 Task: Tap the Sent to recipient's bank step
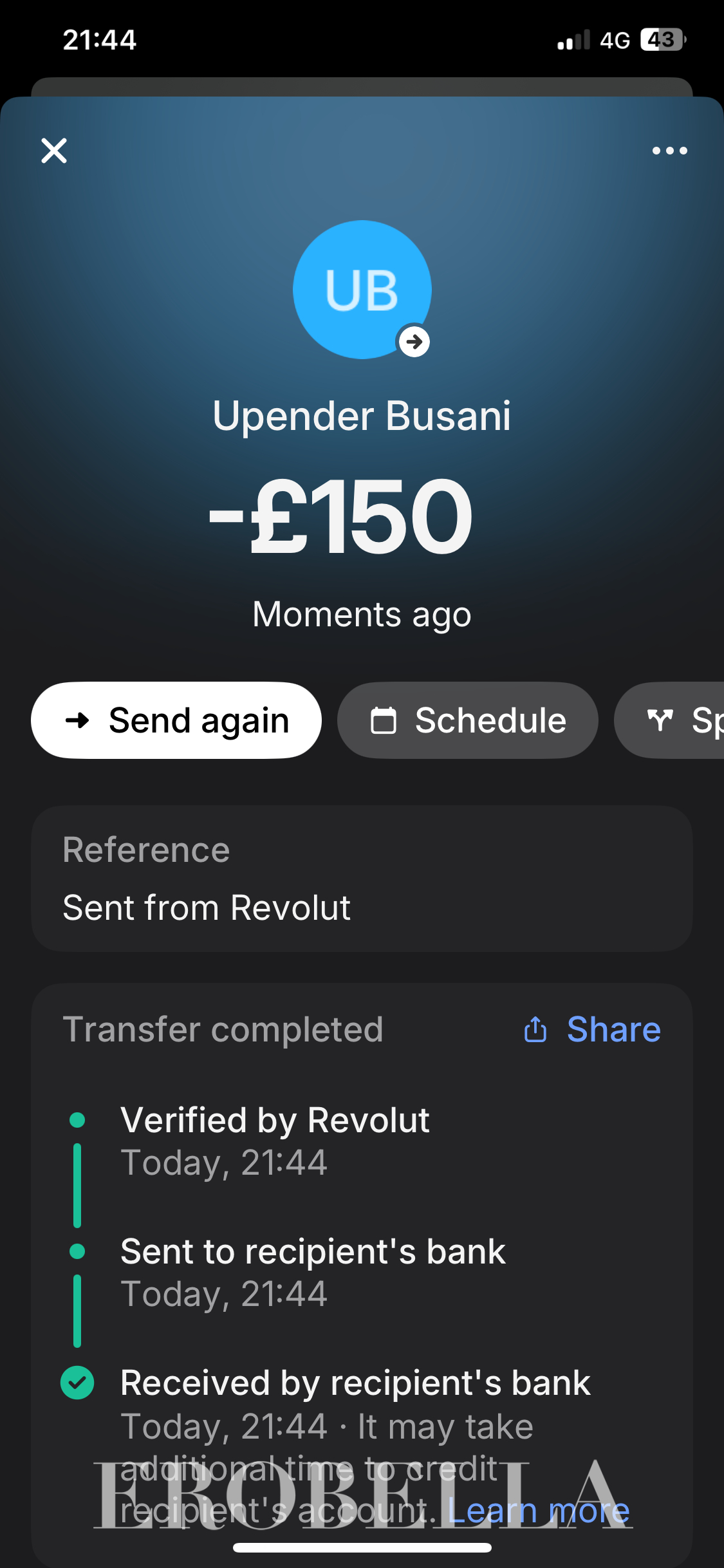(313, 1252)
